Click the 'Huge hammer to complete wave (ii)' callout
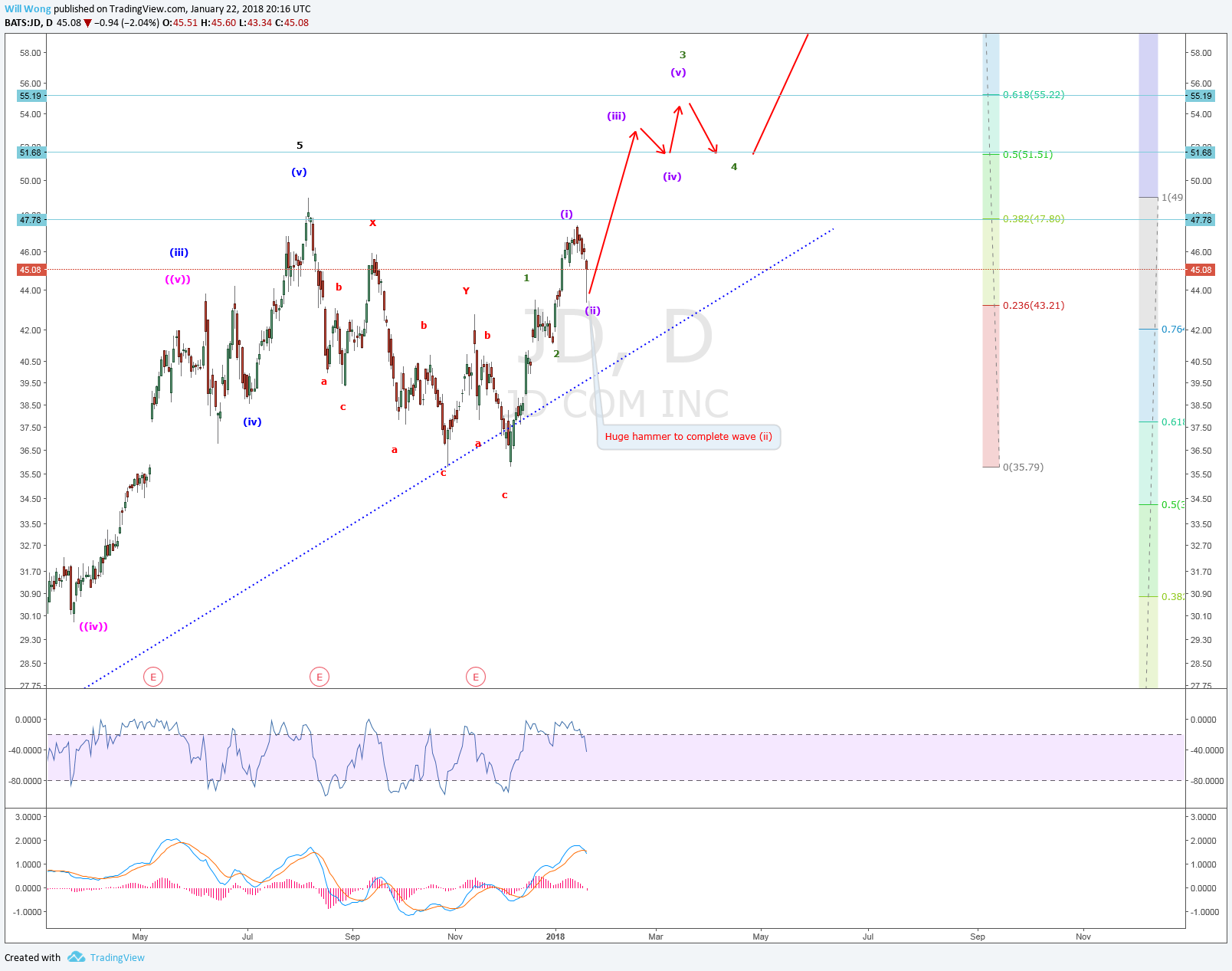Viewport: 1232px width, 971px height. pos(689,437)
